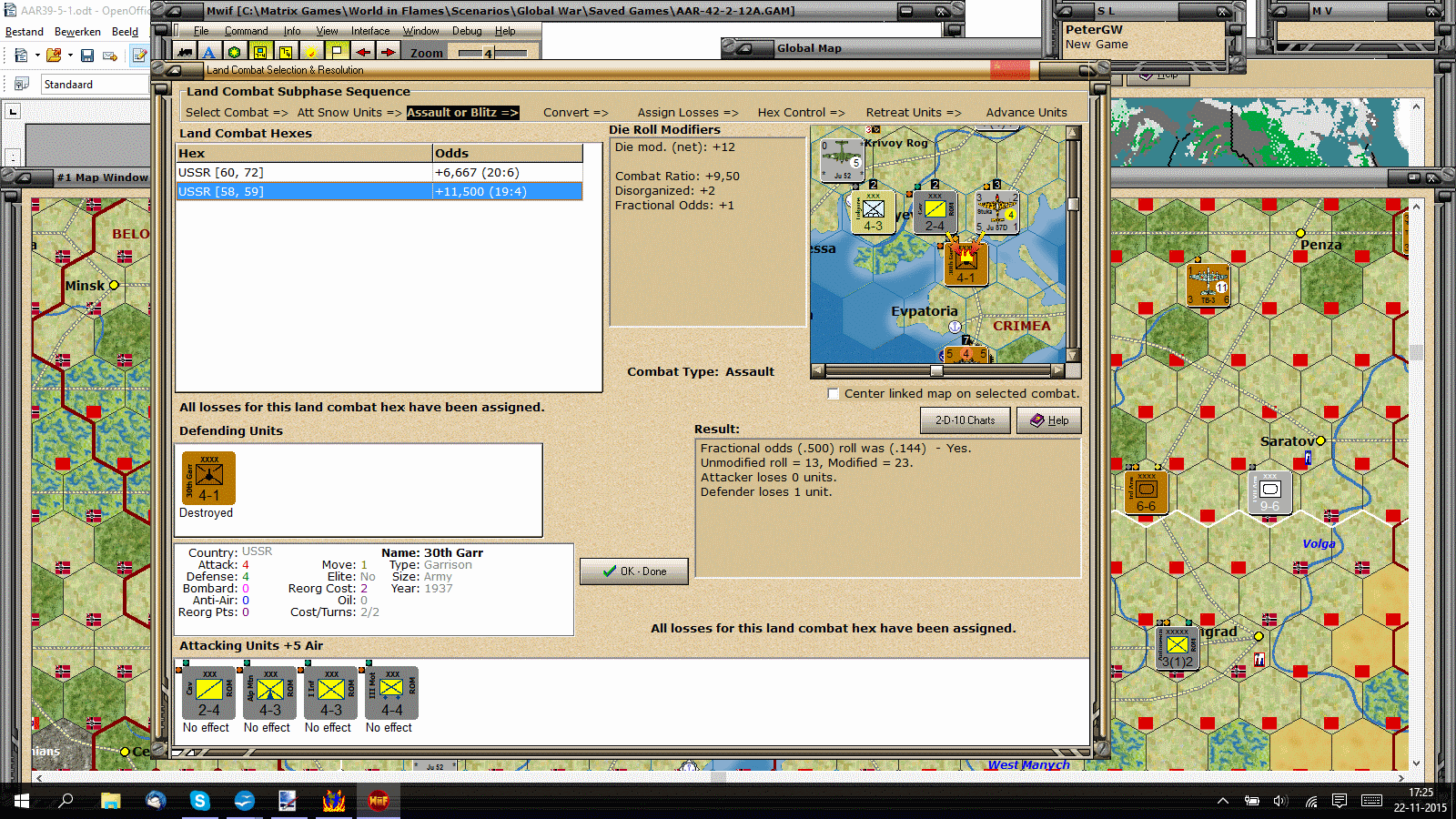Click the Att Snow Units subphase label
Screen dimensions: 1456x819
click(349, 113)
